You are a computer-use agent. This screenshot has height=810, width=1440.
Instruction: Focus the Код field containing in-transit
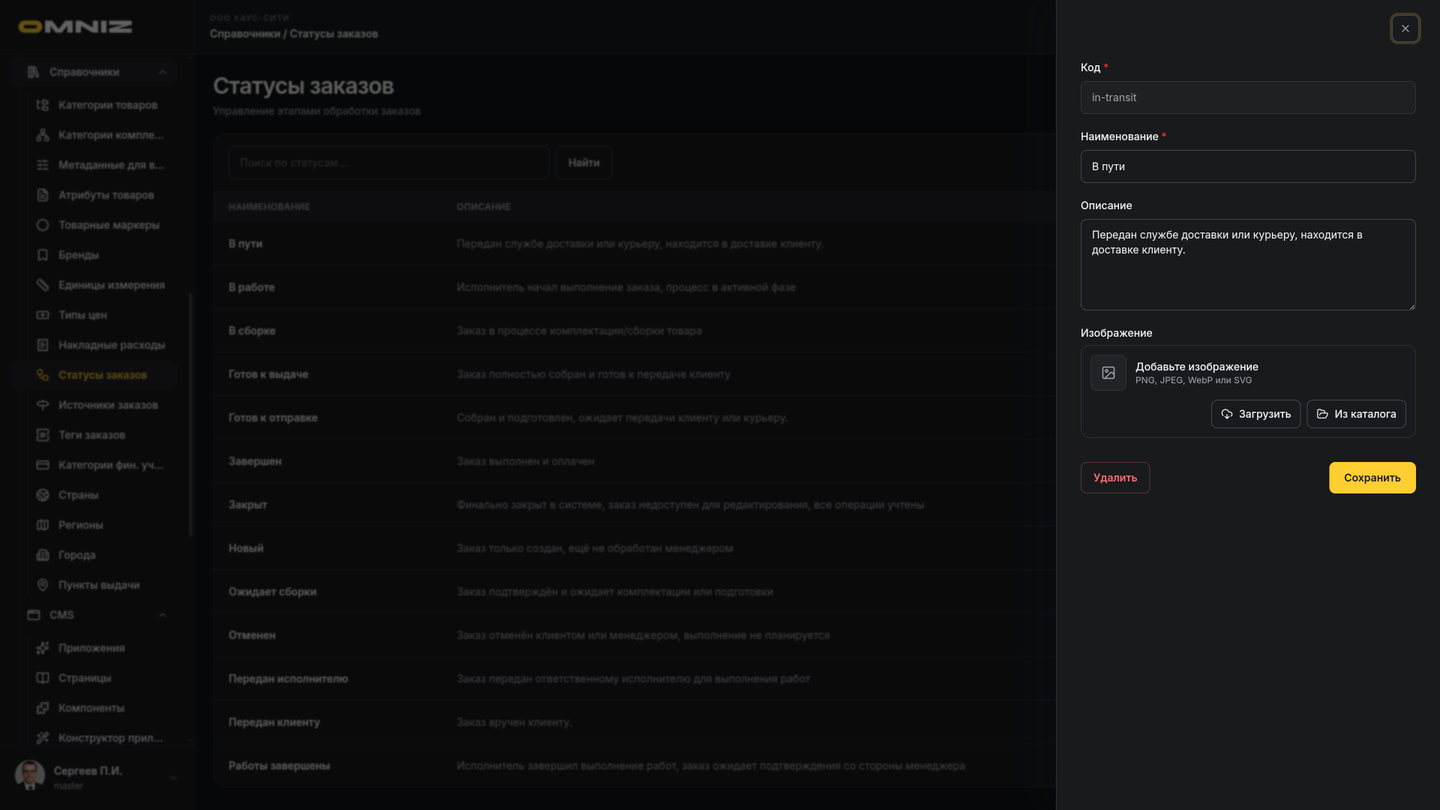(1248, 98)
